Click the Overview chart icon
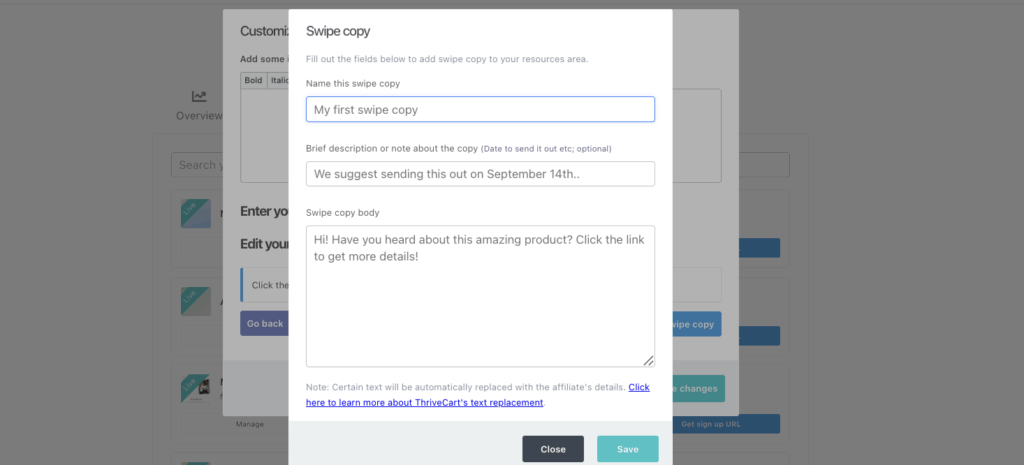Image resolution: width=1024 pixels, height=465 pixels. tap(199, 96)
